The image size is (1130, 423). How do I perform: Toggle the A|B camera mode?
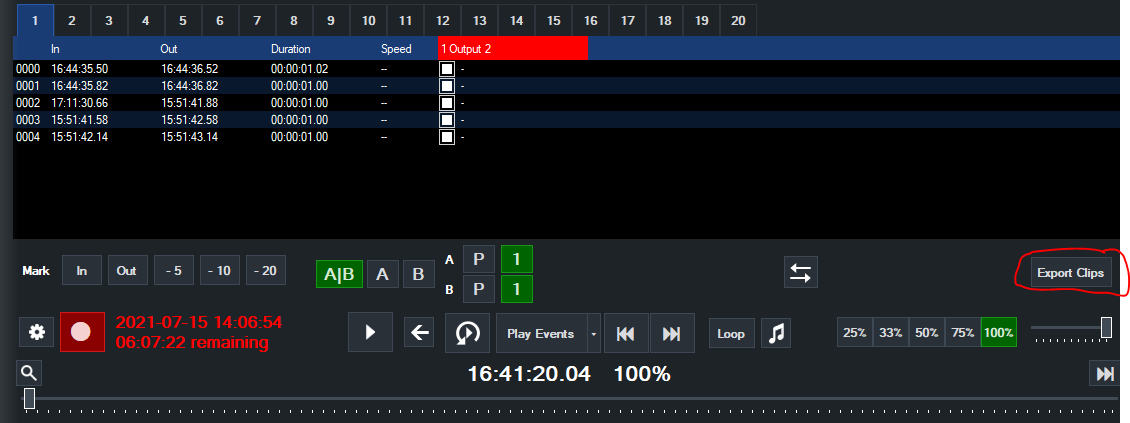click(338, 273)
